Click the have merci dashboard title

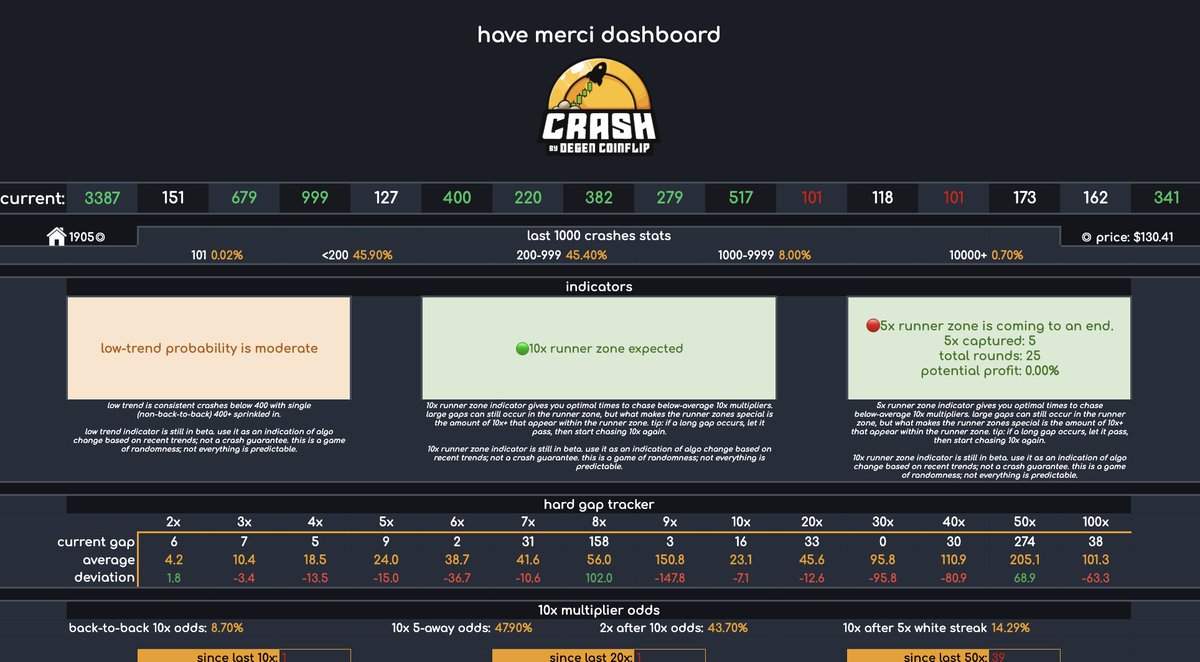[599, 35]
